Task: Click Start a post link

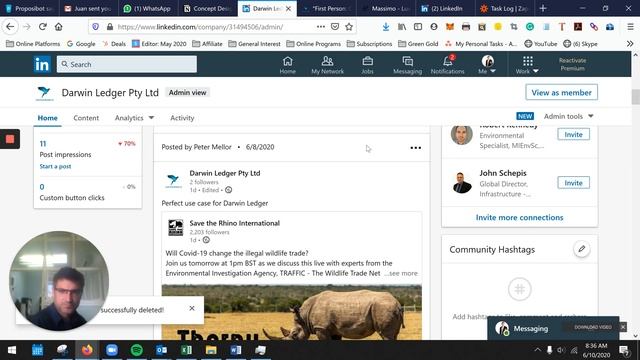Action: coord(55,166)
